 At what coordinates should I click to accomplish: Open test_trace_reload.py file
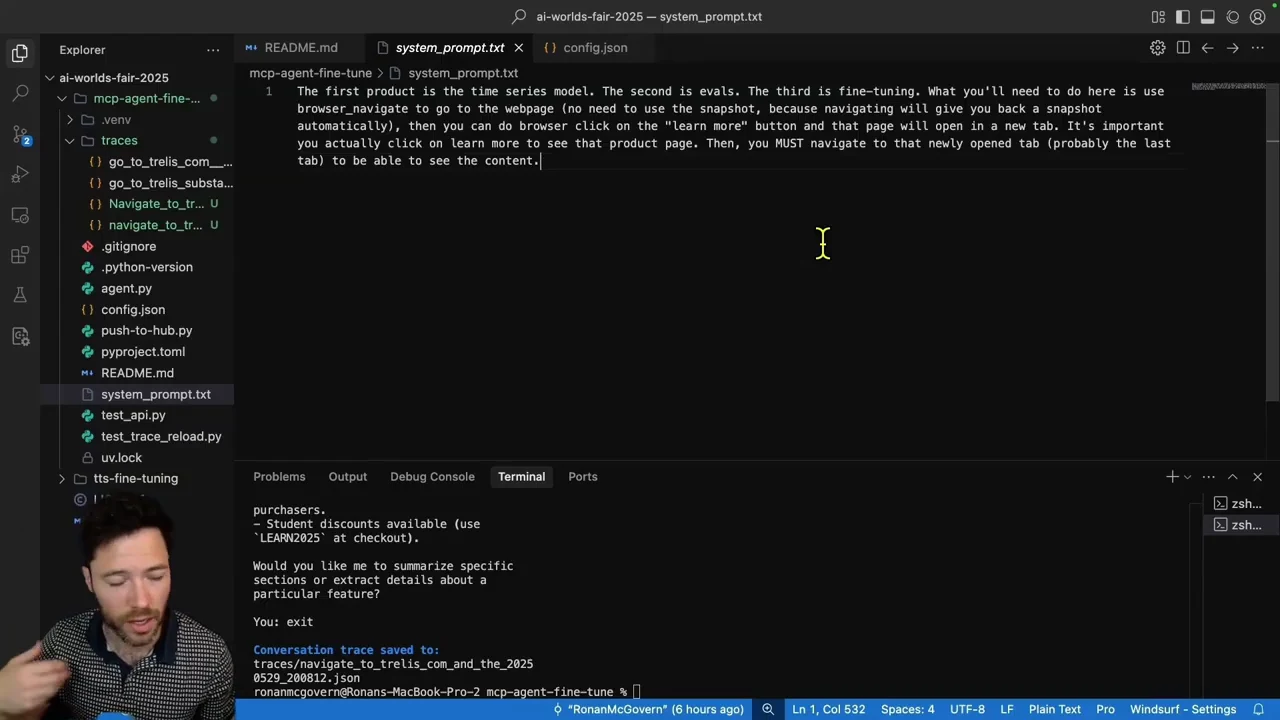click(161, 437)
